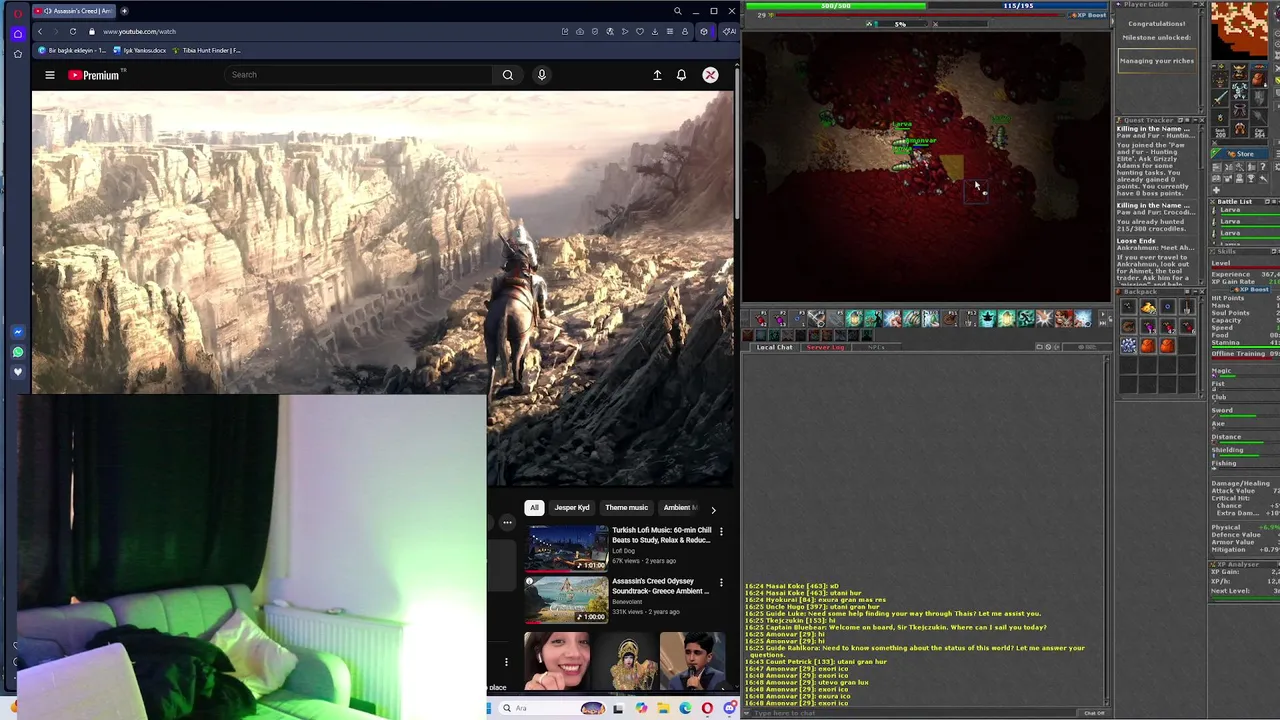Click 'Loose Ends' quest entry
This screenshot has width=1280, height=720.
[1136, 241]
